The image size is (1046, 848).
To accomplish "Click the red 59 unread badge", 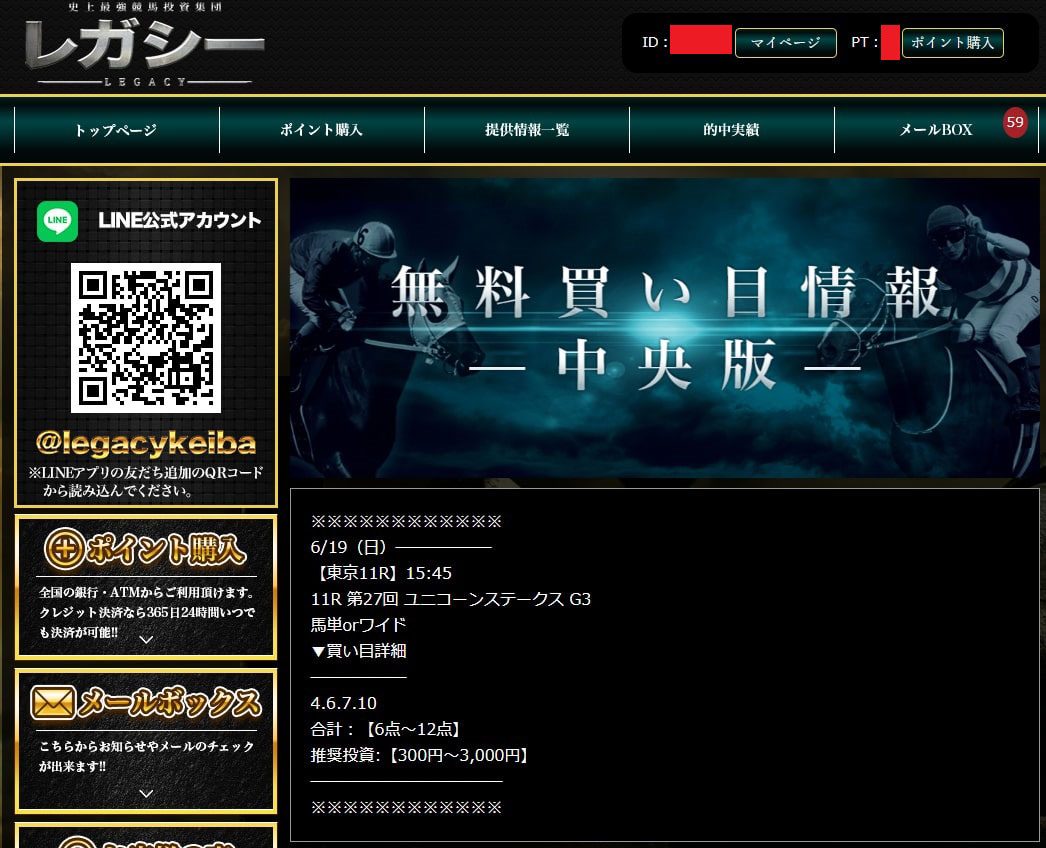I will click(x=1015, y=123).
